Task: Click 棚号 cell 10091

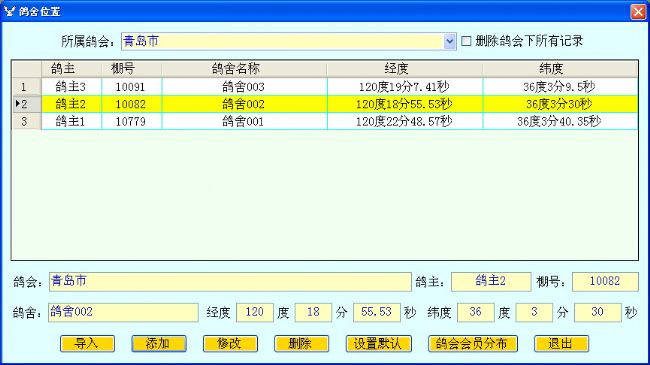Action: 131,87
